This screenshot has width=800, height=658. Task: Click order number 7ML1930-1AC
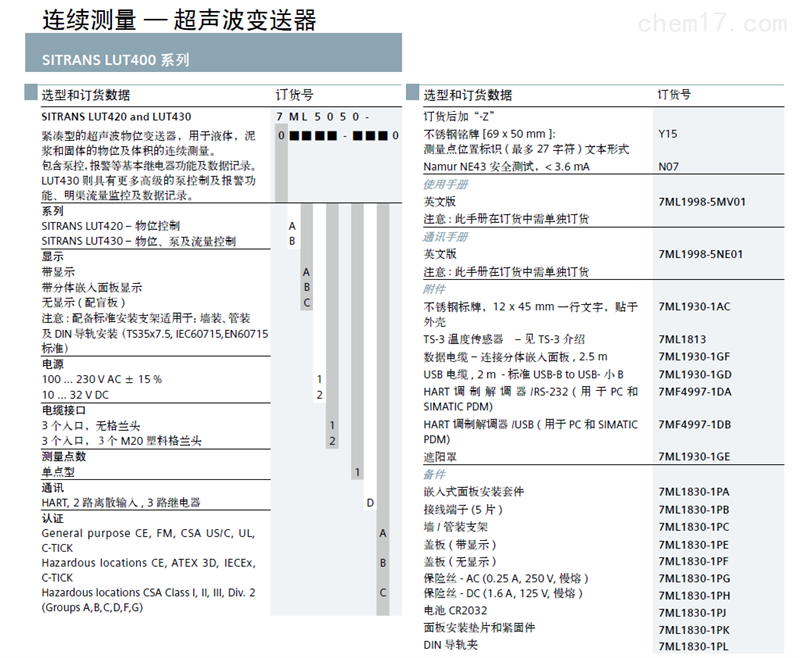[694, 307]
